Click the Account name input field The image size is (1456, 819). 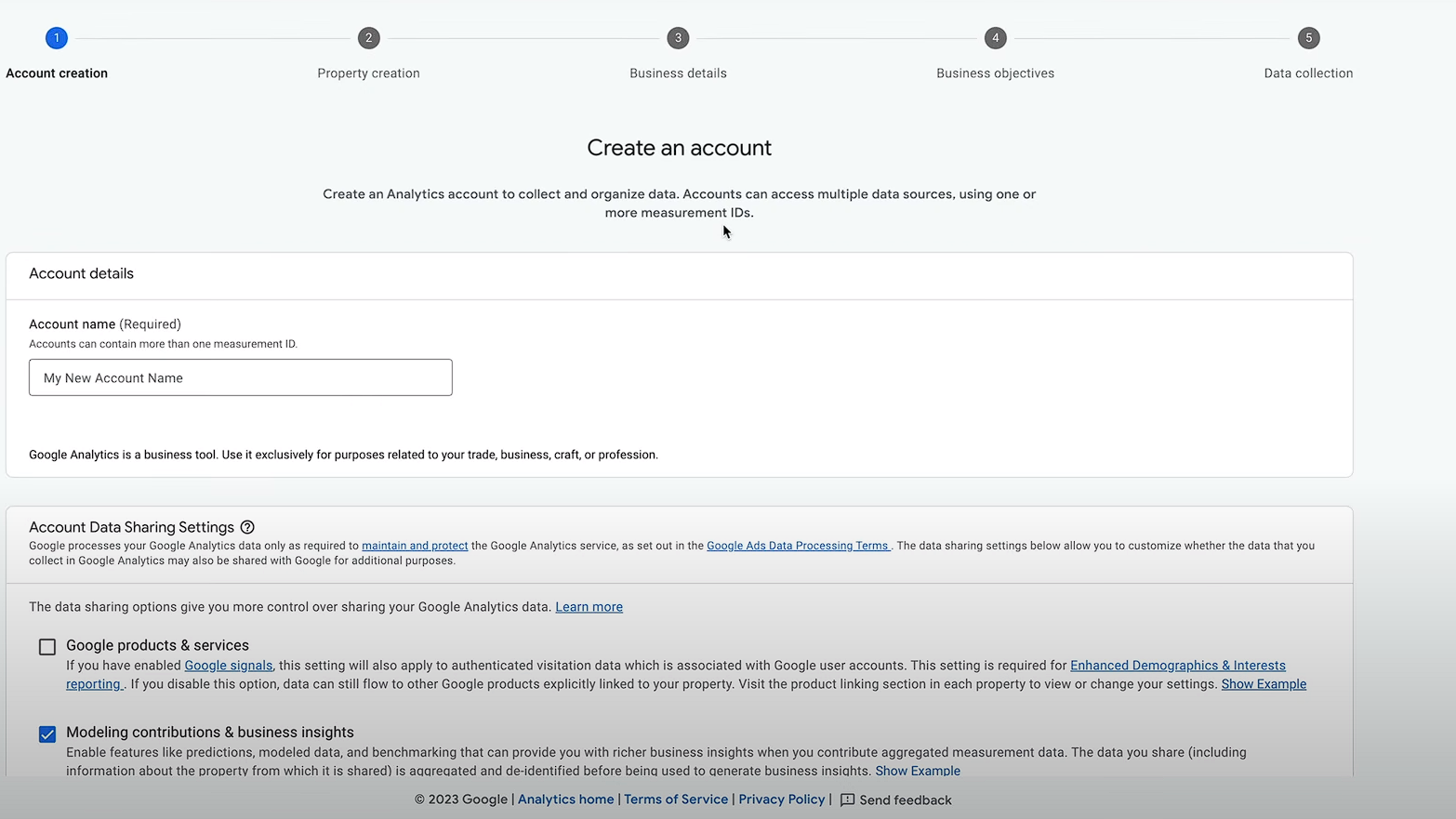(x=241, y=377)
